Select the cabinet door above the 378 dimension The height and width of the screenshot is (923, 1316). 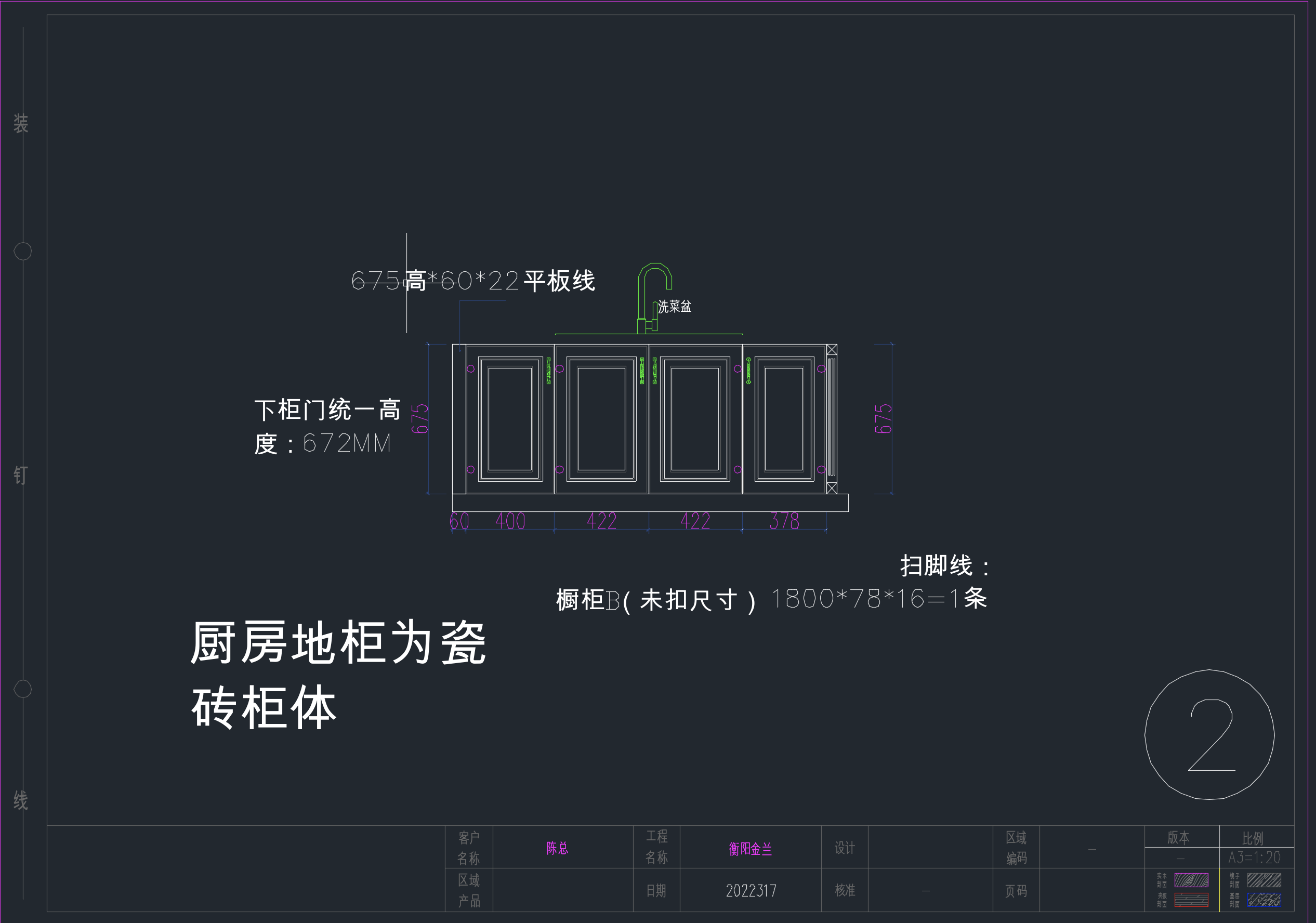point(784,418)
